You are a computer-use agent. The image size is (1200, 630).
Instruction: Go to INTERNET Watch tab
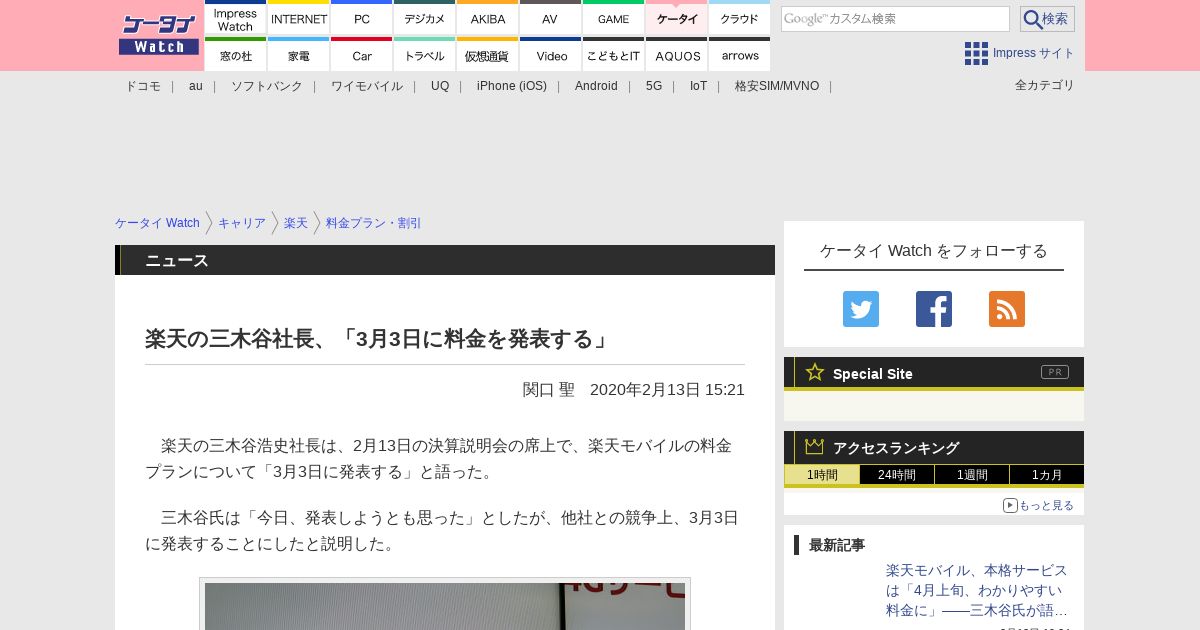299,18
